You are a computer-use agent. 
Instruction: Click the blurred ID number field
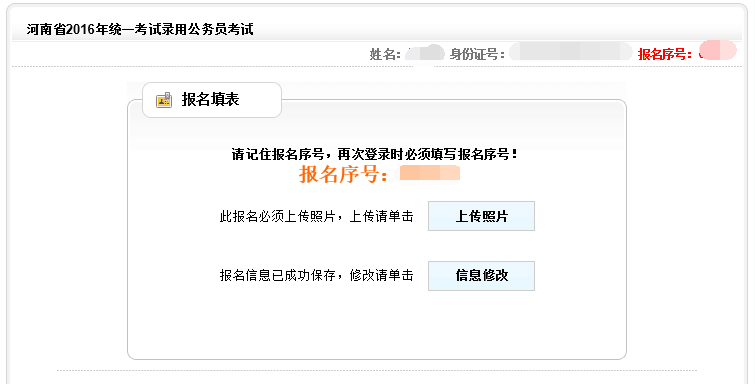(571, 51)
